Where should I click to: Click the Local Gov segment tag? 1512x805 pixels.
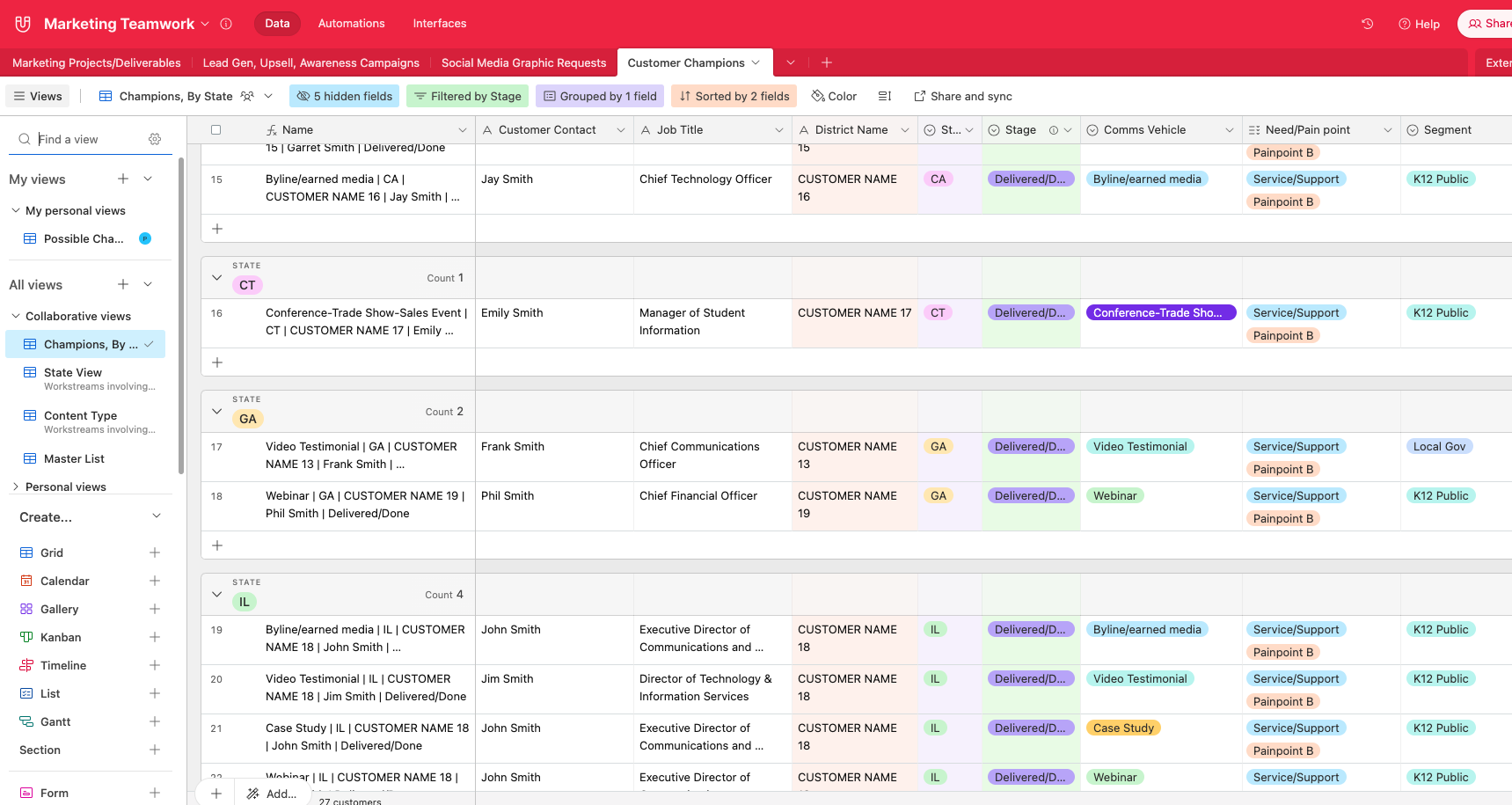pyautogui.click(x=1439, y=446)
